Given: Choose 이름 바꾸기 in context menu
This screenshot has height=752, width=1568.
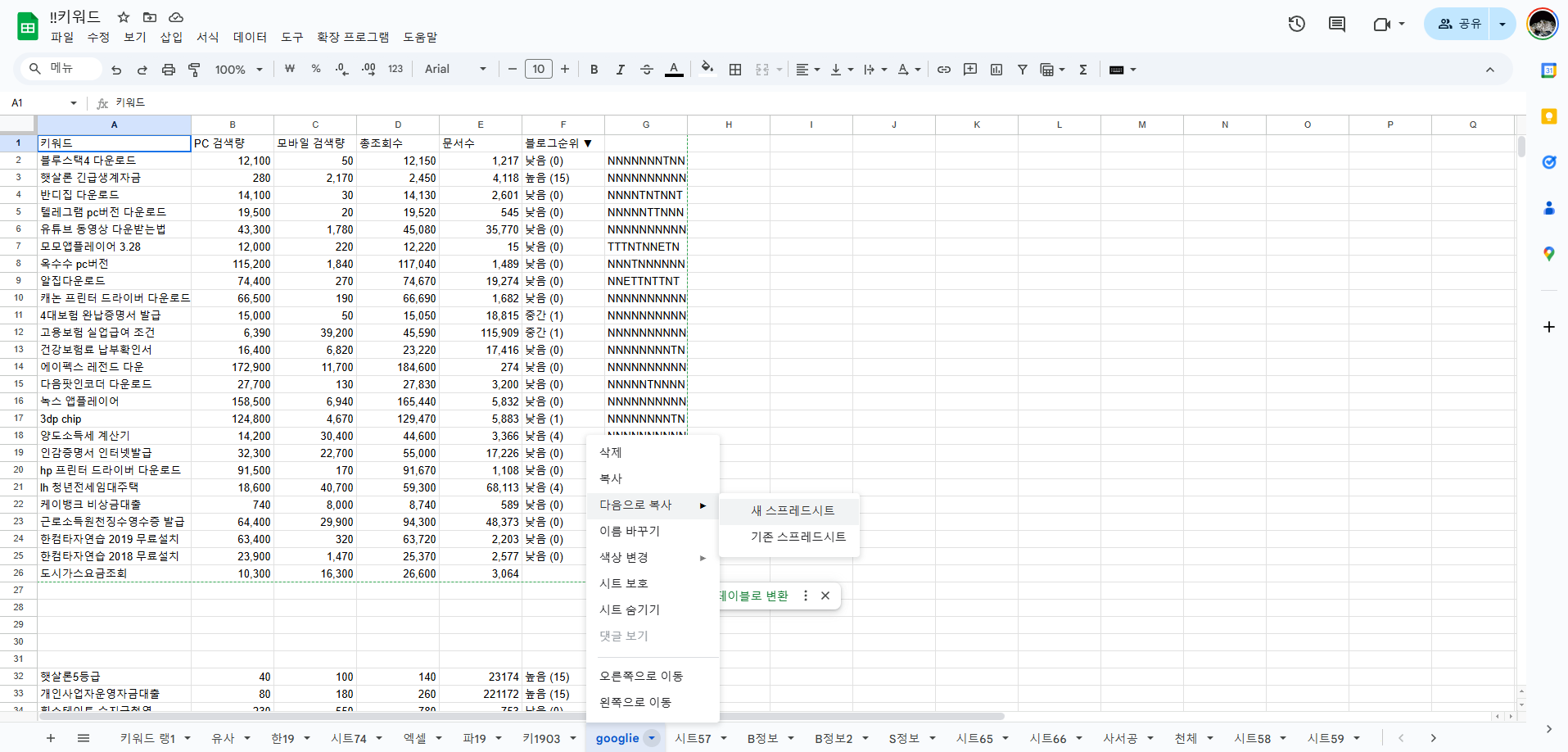Looking at the screenshot, I should click(653, 531).
